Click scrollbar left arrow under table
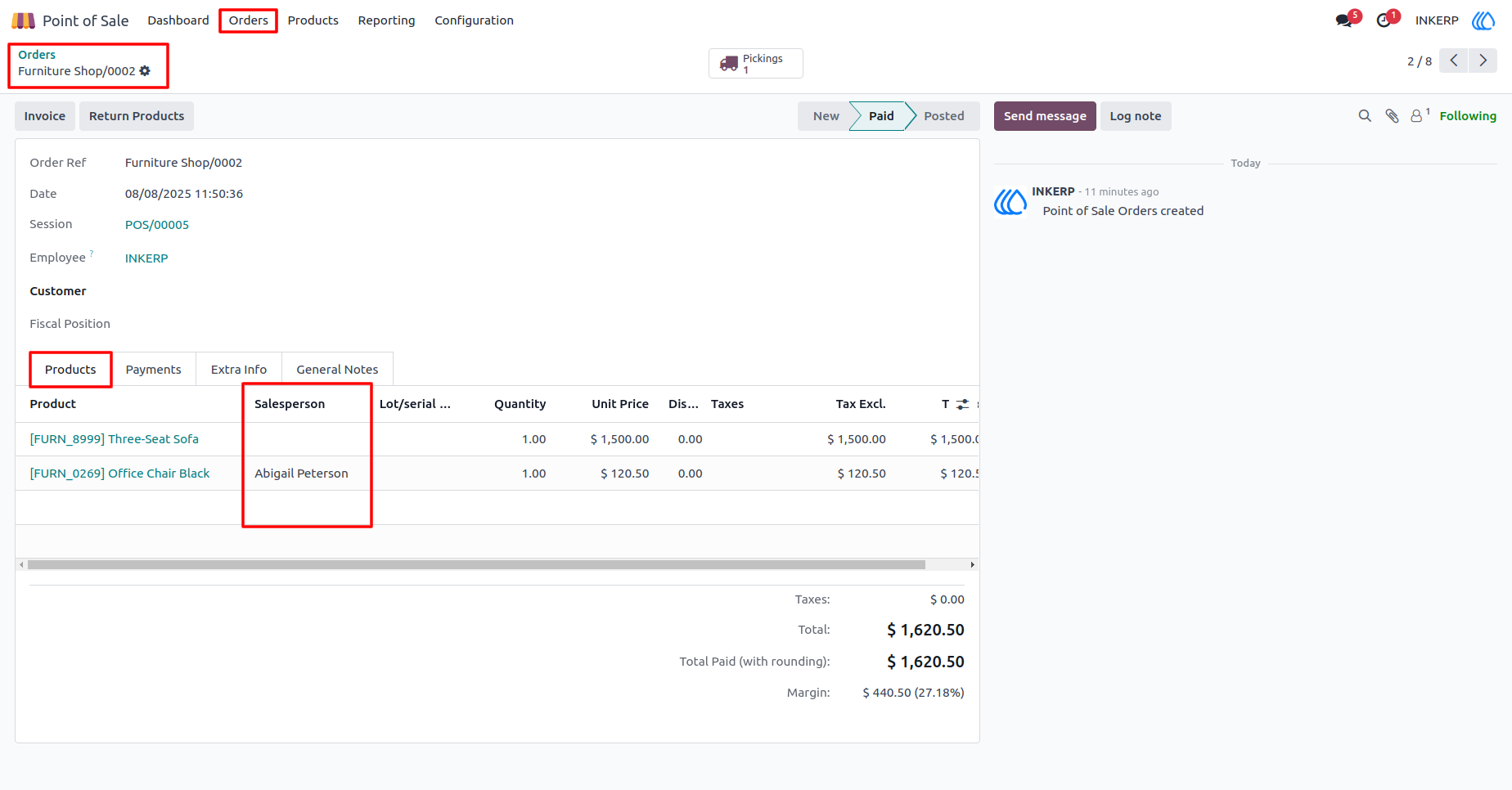Viewport: 1512px width, 790px height. 21,565
